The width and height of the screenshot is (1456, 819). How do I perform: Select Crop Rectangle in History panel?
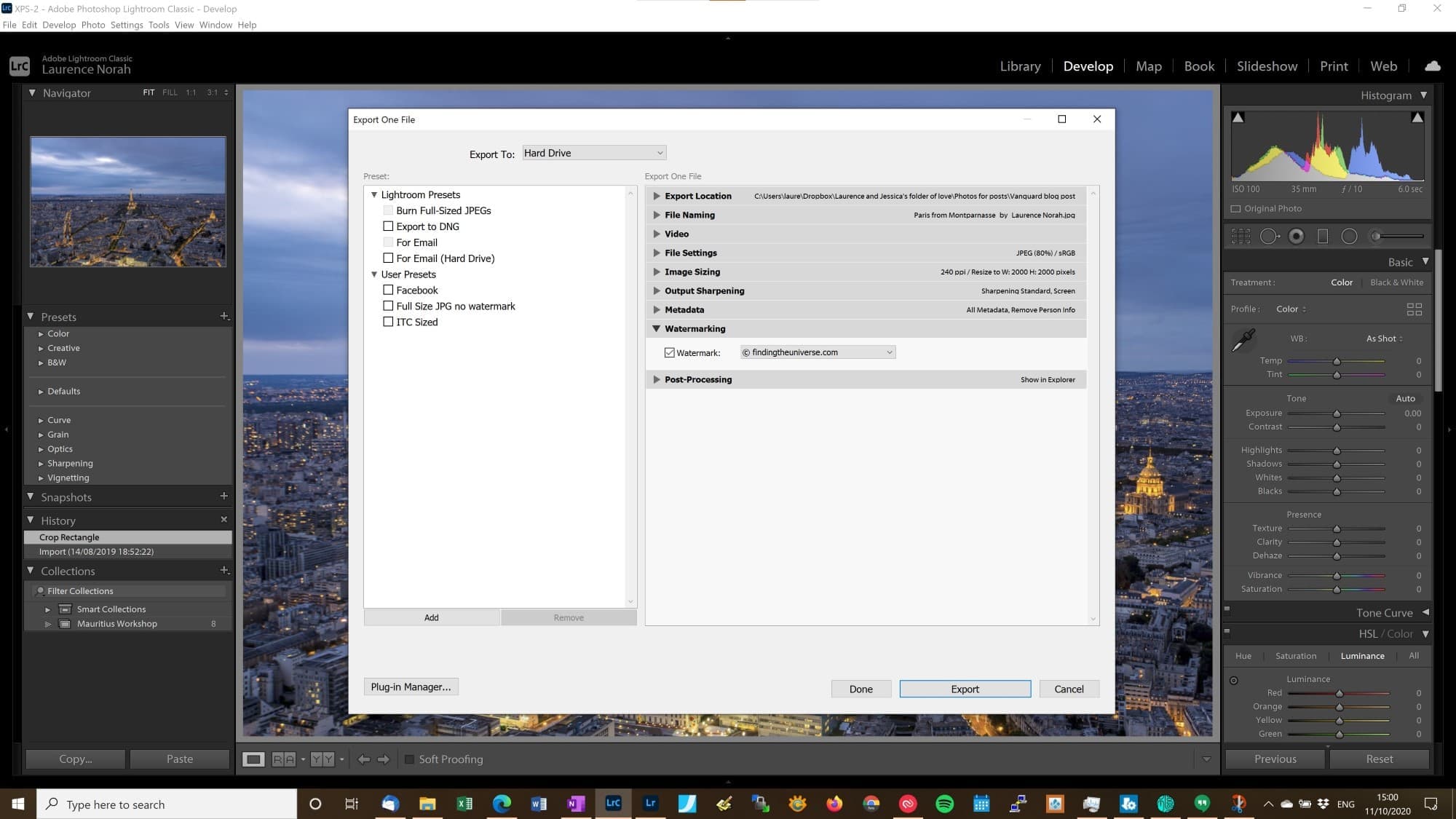click(x=69, y=537)
